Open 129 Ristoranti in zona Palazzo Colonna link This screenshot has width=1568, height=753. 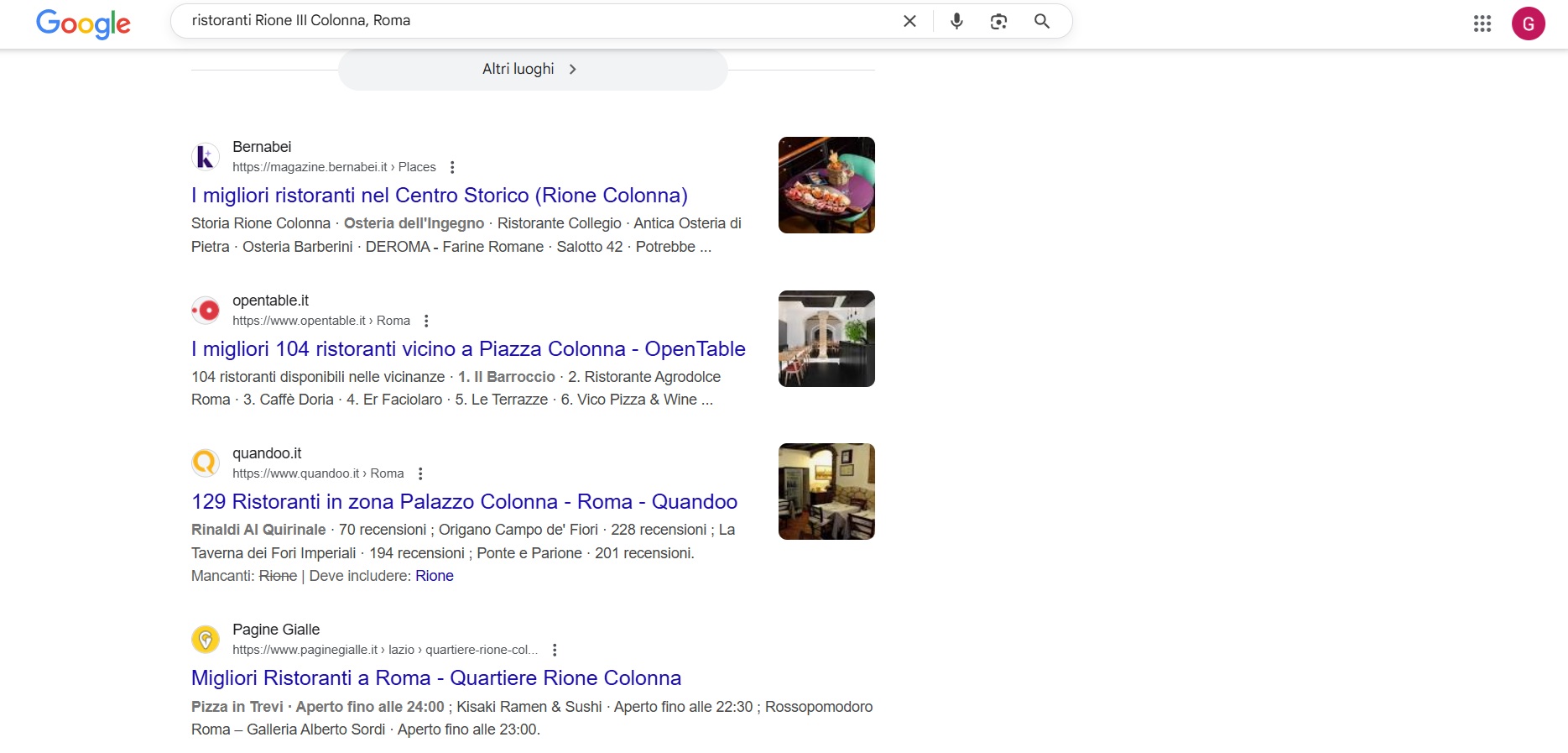pos(464,502)
